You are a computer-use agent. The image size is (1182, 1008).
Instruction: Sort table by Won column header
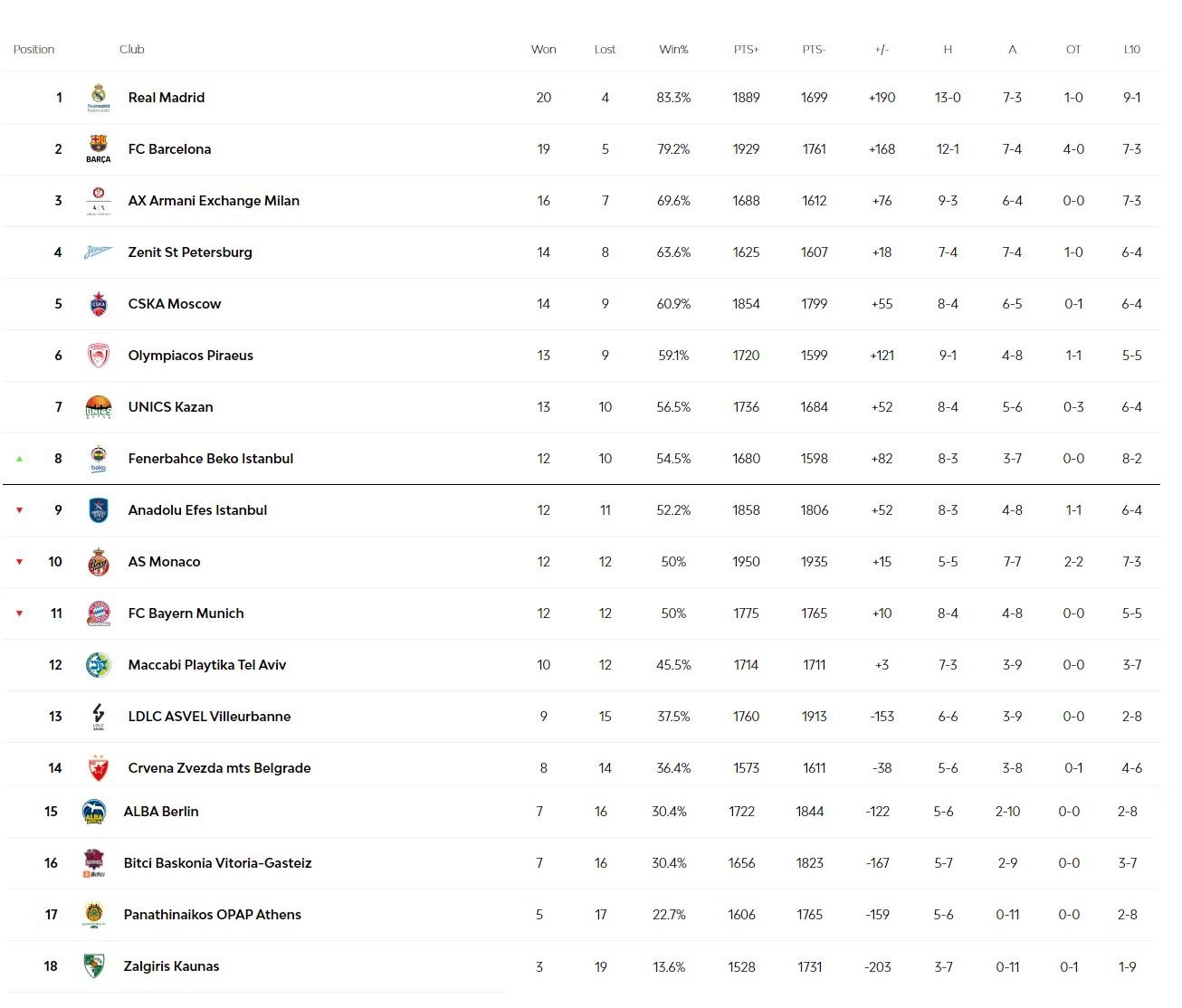click(543, 50)
